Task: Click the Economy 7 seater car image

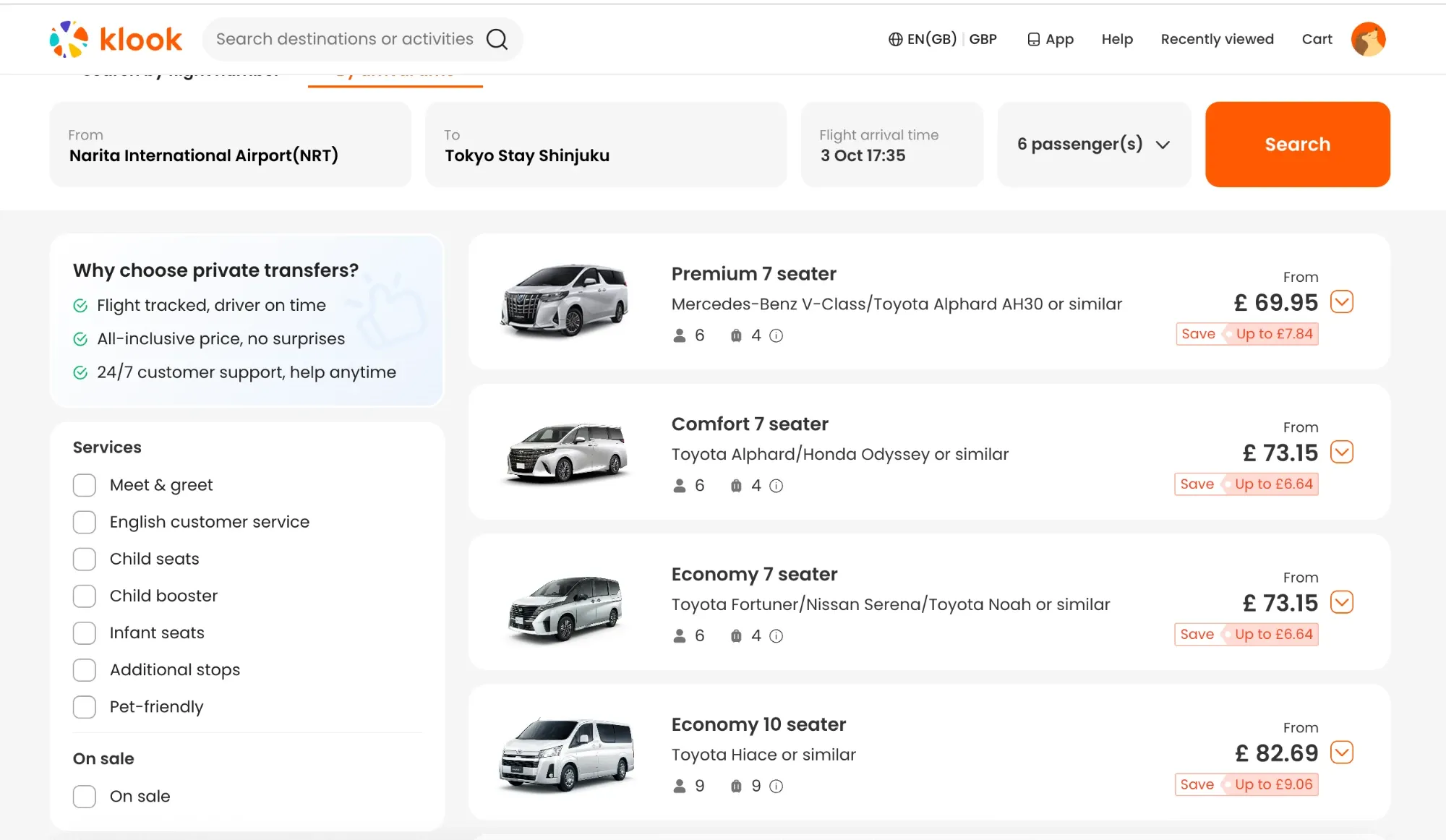Action: 565,607
